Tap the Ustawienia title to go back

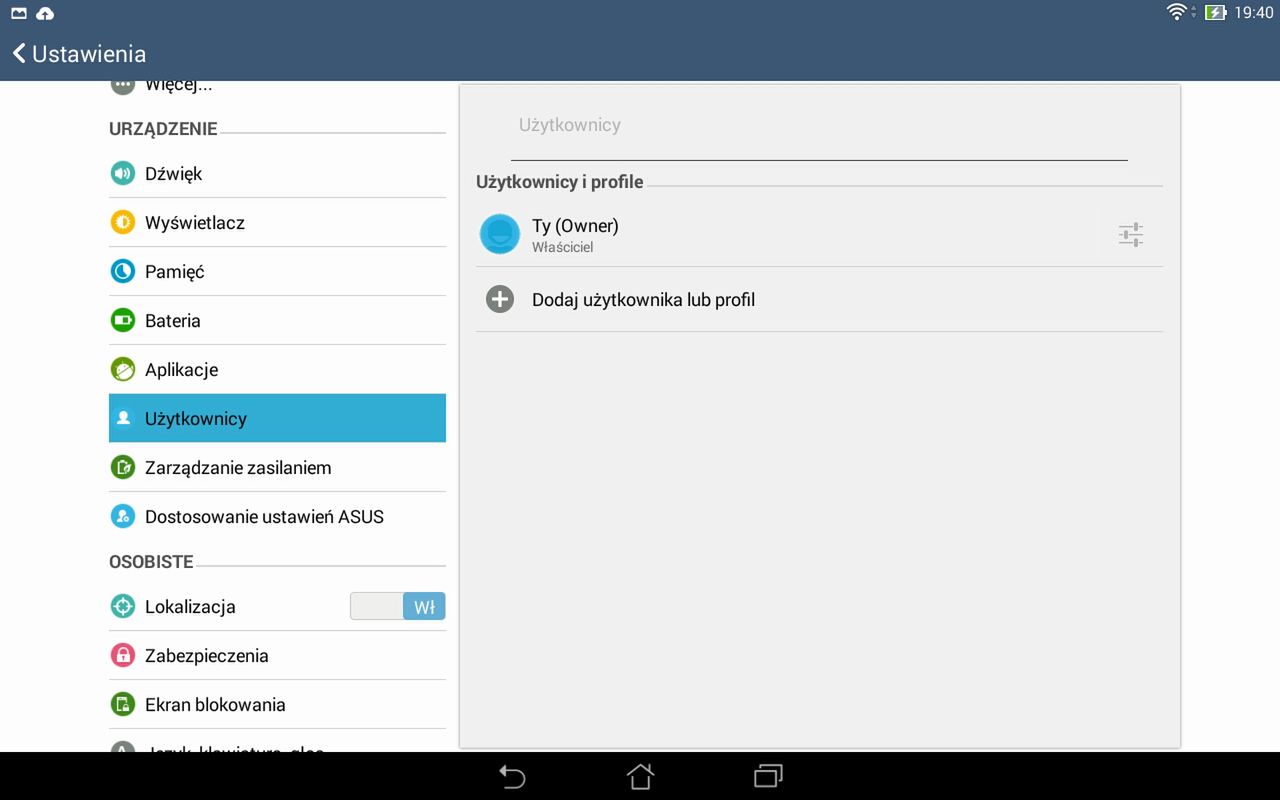point(89,54)
